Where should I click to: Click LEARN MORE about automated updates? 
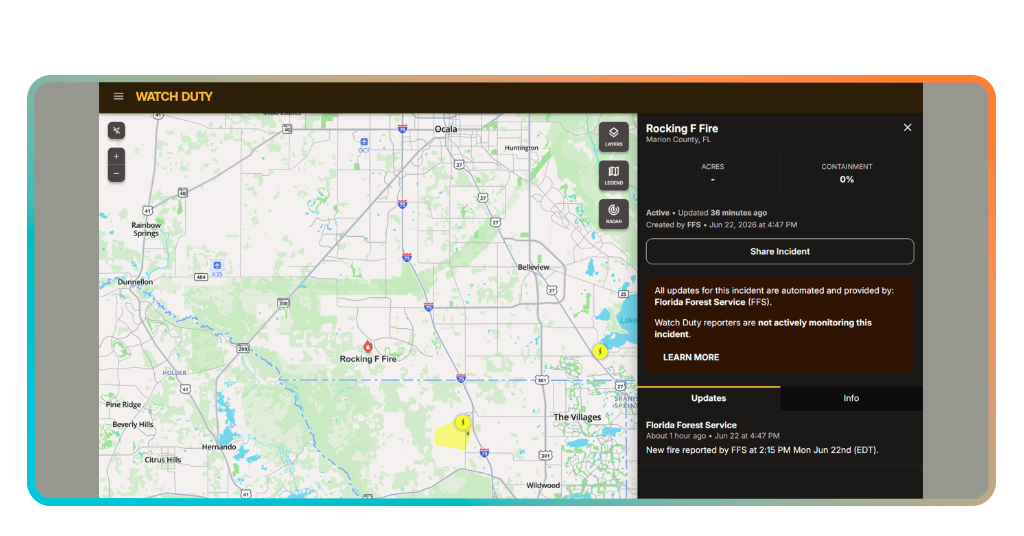691,357
